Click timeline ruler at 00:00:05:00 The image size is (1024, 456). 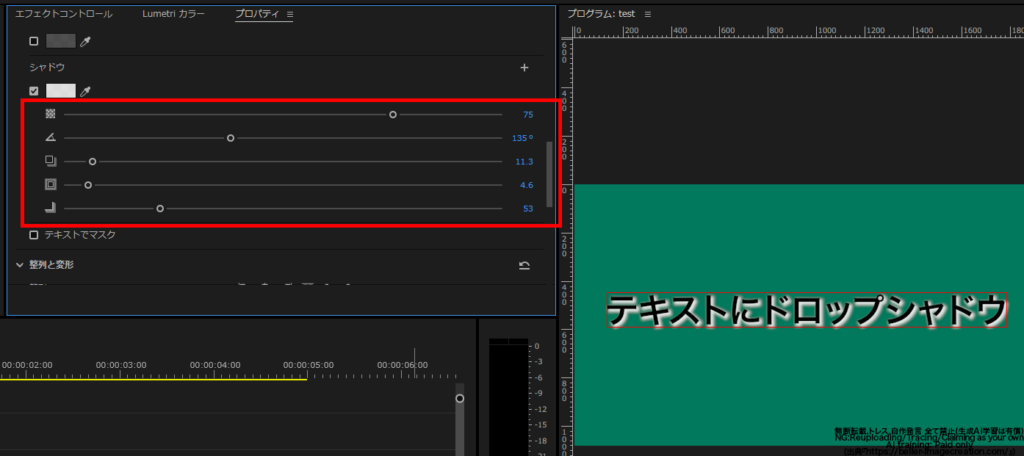pyautogui.click(x=308, y=365)
